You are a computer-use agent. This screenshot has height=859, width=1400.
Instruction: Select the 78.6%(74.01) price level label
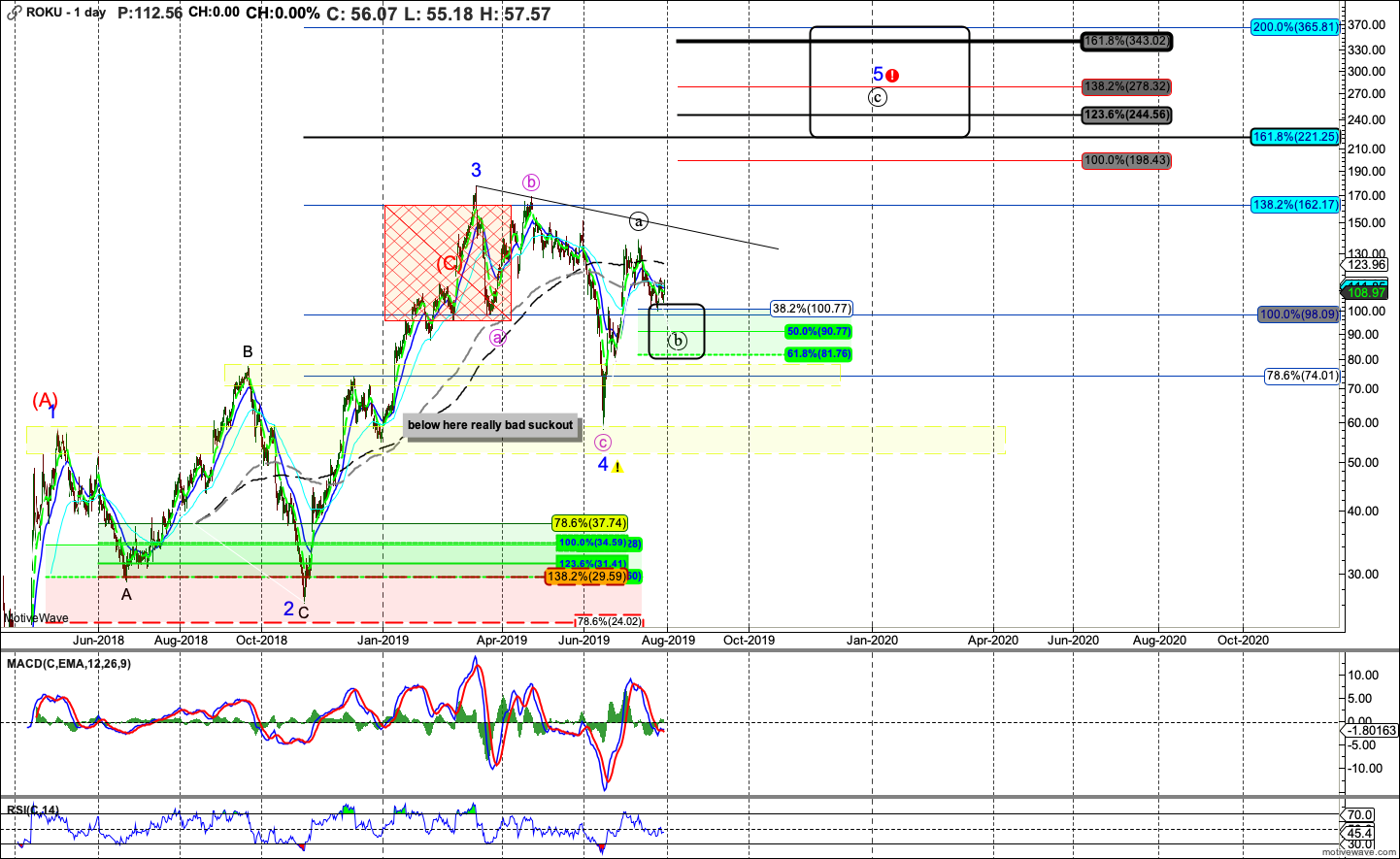(1302, 377)
